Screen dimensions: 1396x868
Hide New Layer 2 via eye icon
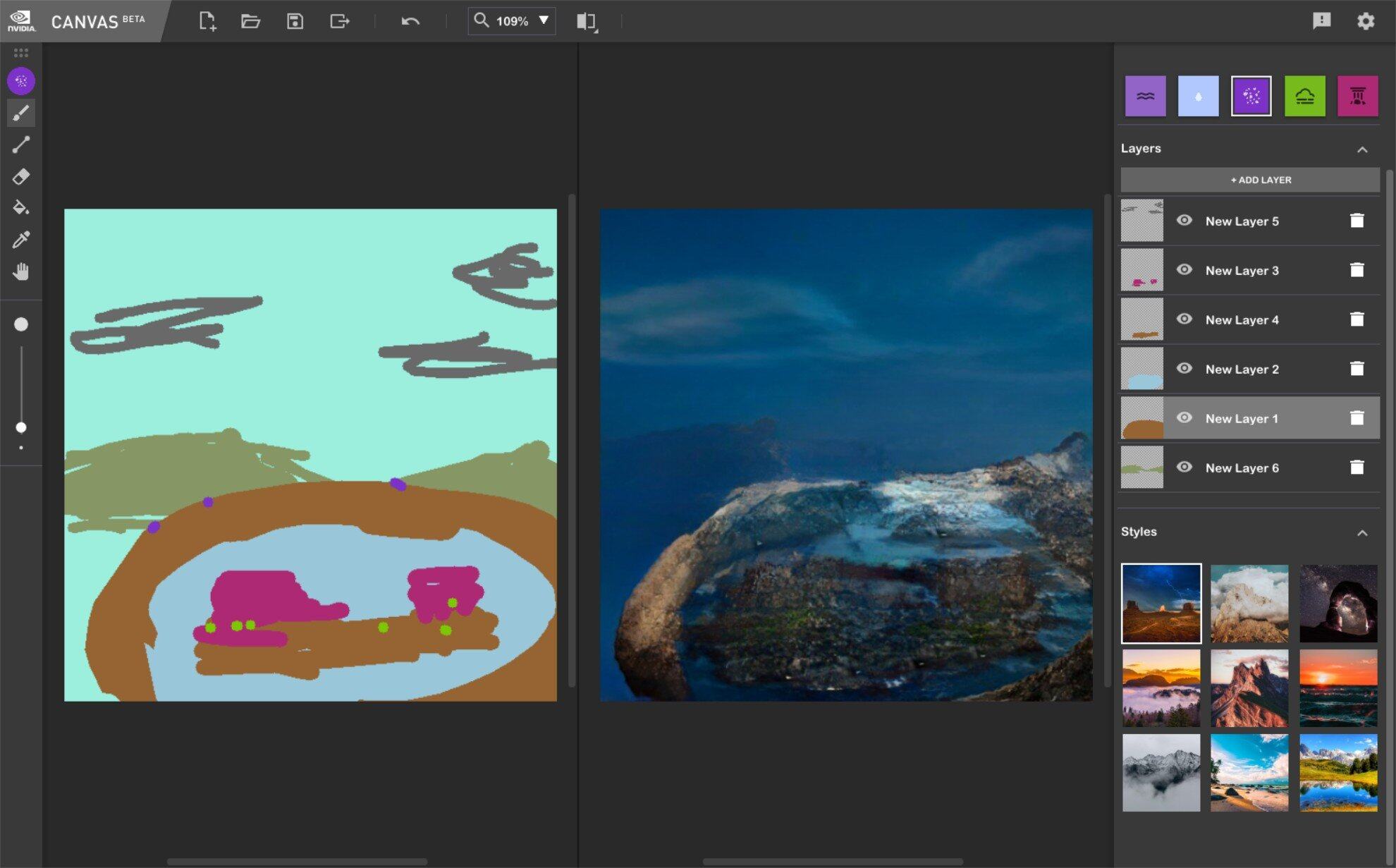click(x=1184, y=368)
